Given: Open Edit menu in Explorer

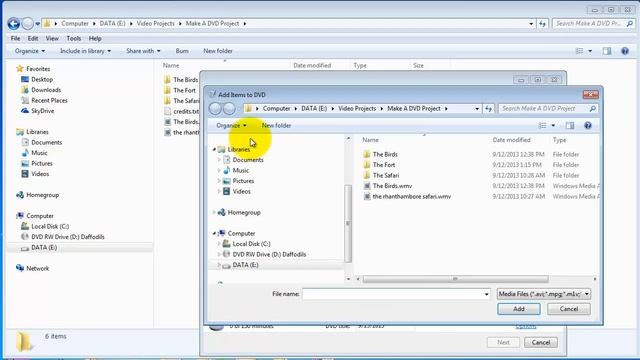Looking at the screenshot, I should point(33,38).
